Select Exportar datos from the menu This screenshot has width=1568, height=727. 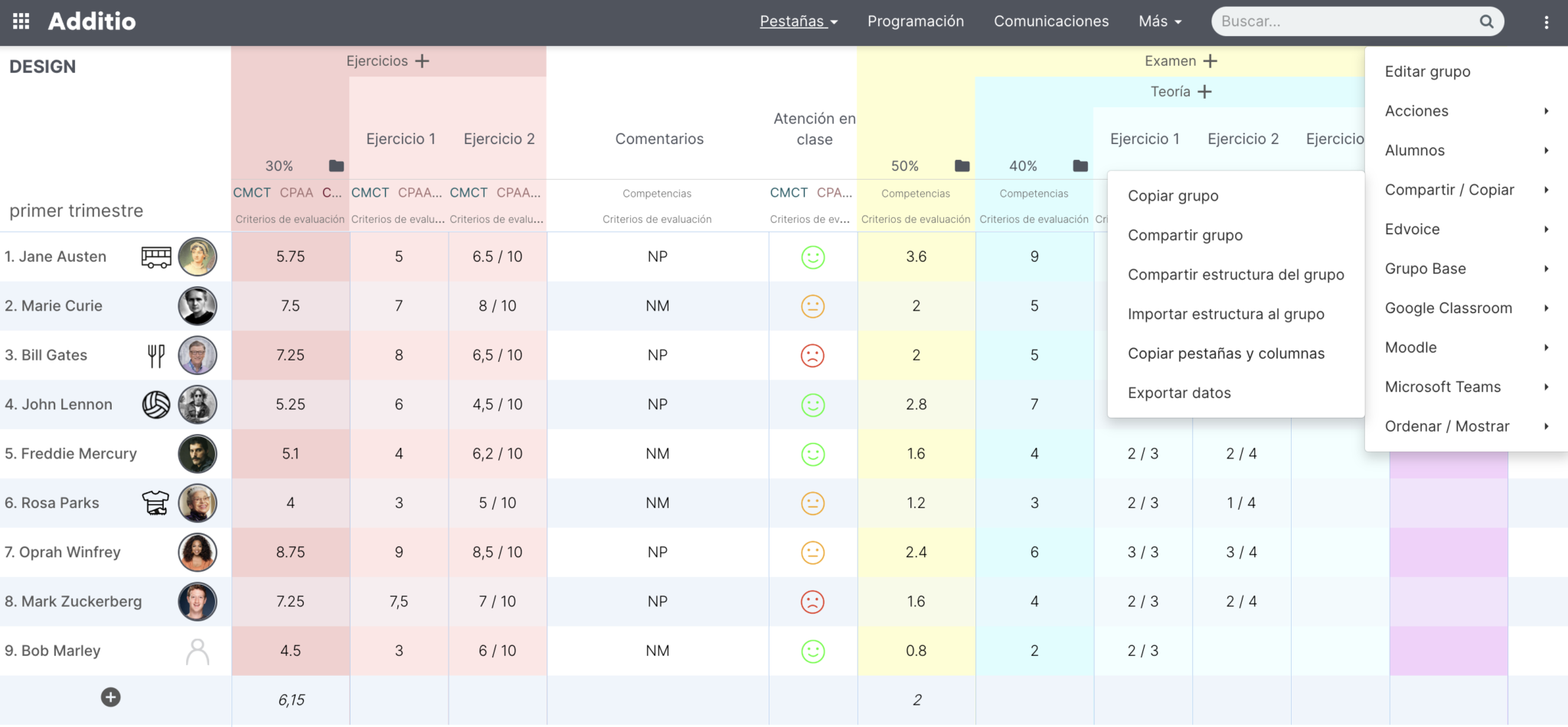click(1179, 393)
